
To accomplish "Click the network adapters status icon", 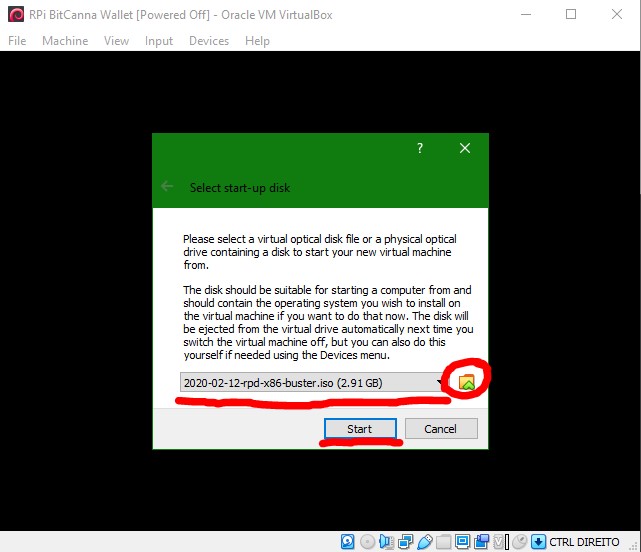I will [x=406, y=542].
